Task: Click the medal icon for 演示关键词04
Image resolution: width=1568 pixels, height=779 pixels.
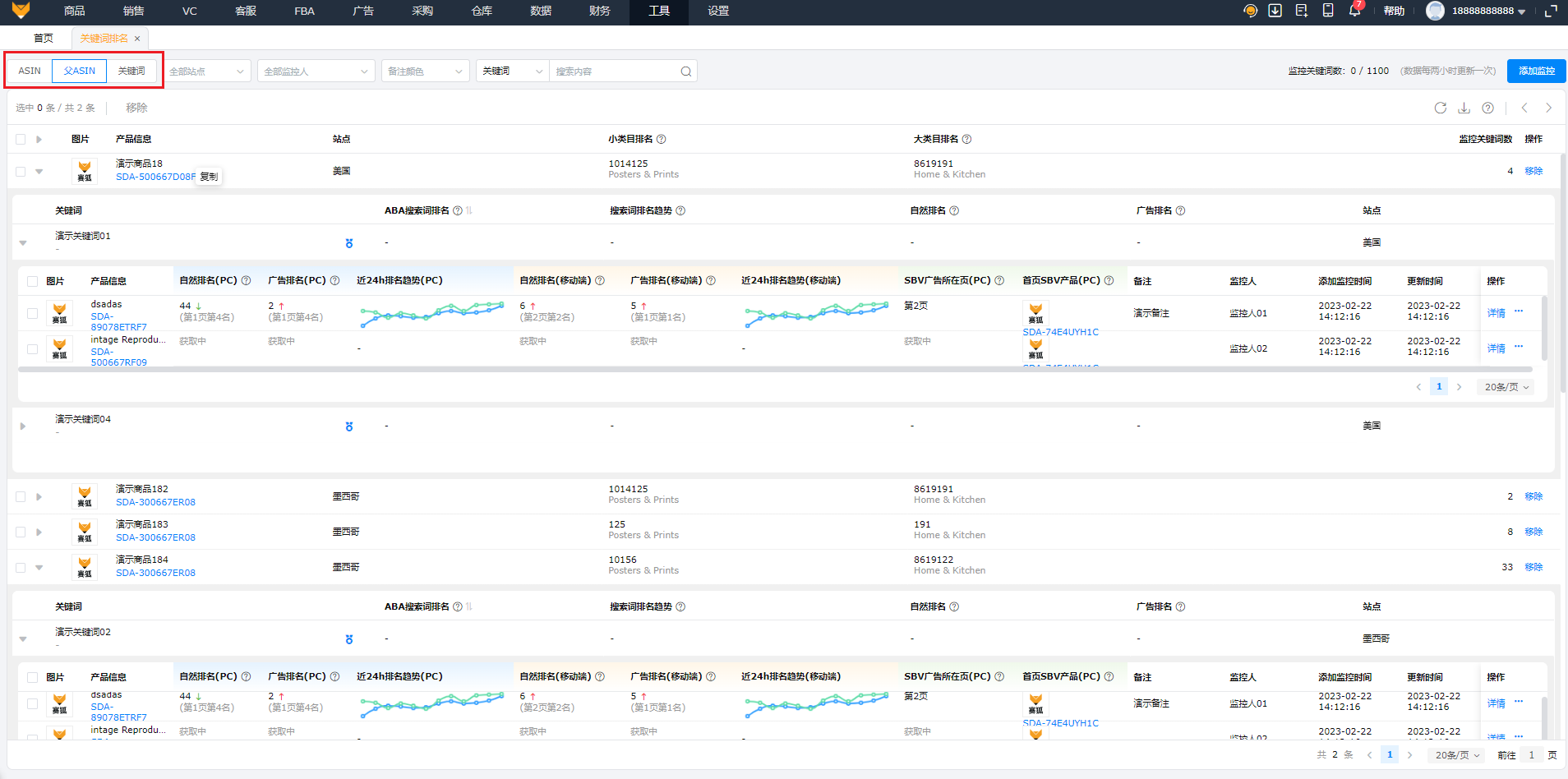Action: [x=349, y=426]
